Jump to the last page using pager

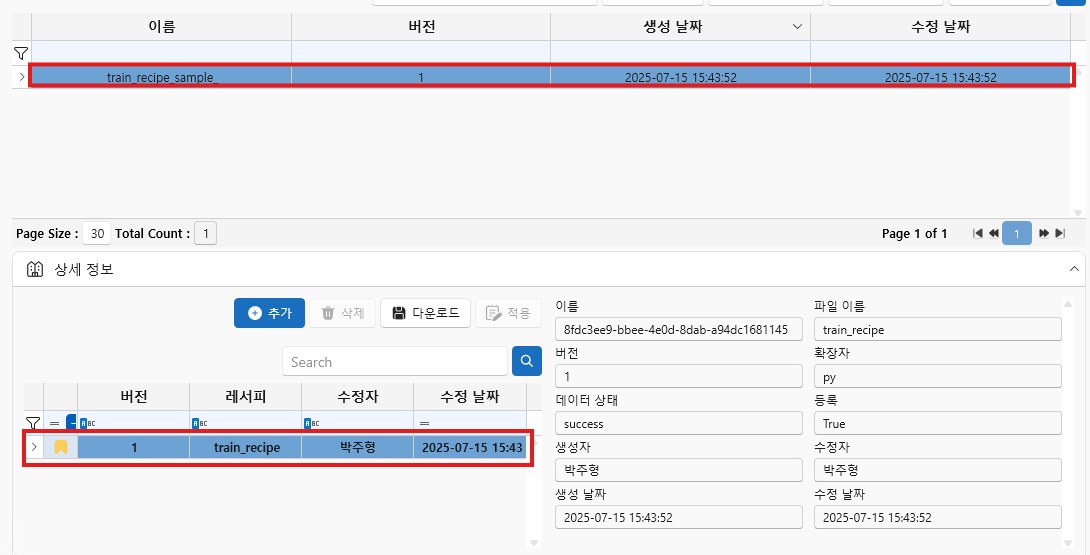(x=1060, y=233)
